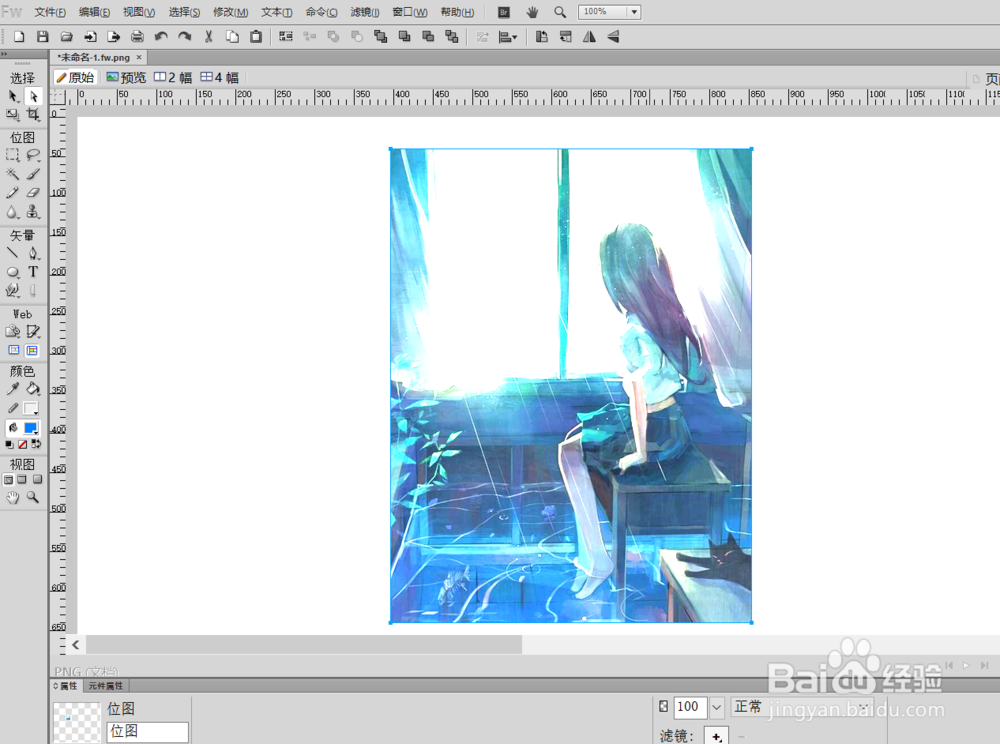Click the Print icon in toolbar

click(x=137, y=37)
